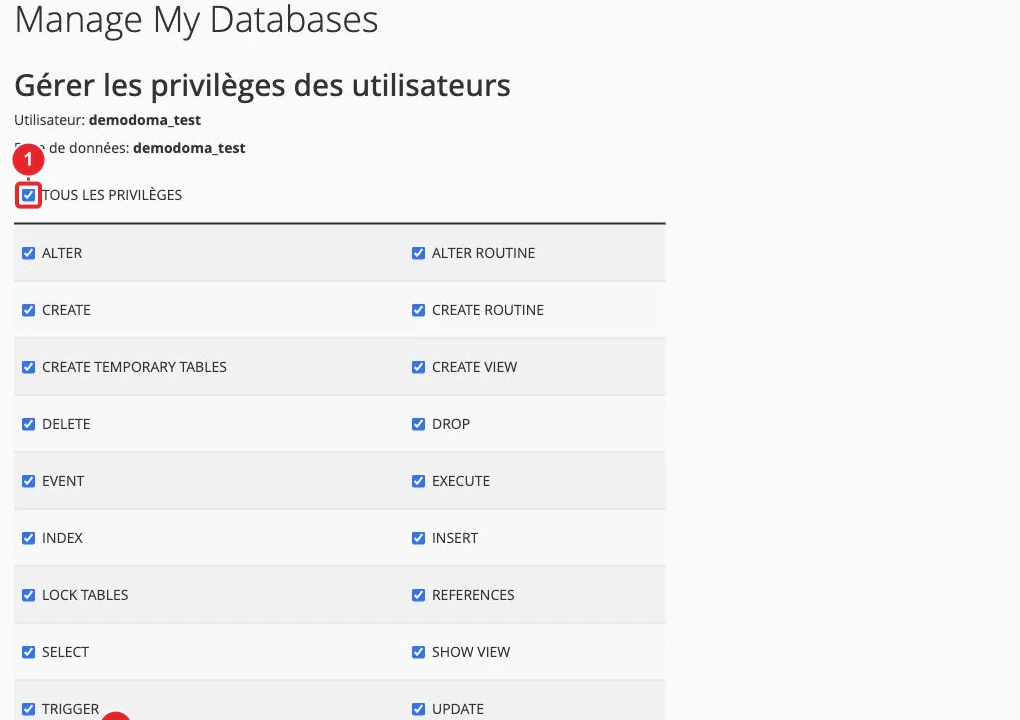Toggle the CREATE TEMPORARY TABLES checkbox
Screen dimensions: 1020x720
(29, 367)
